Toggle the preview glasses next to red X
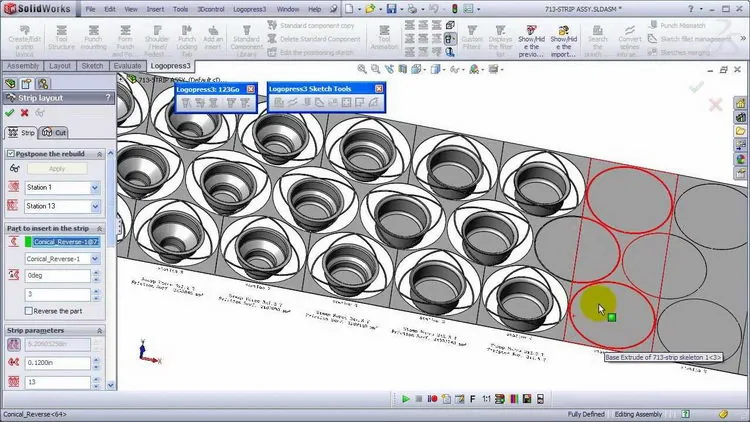Screen dimensions: 750x422 (x=40, y=113)
